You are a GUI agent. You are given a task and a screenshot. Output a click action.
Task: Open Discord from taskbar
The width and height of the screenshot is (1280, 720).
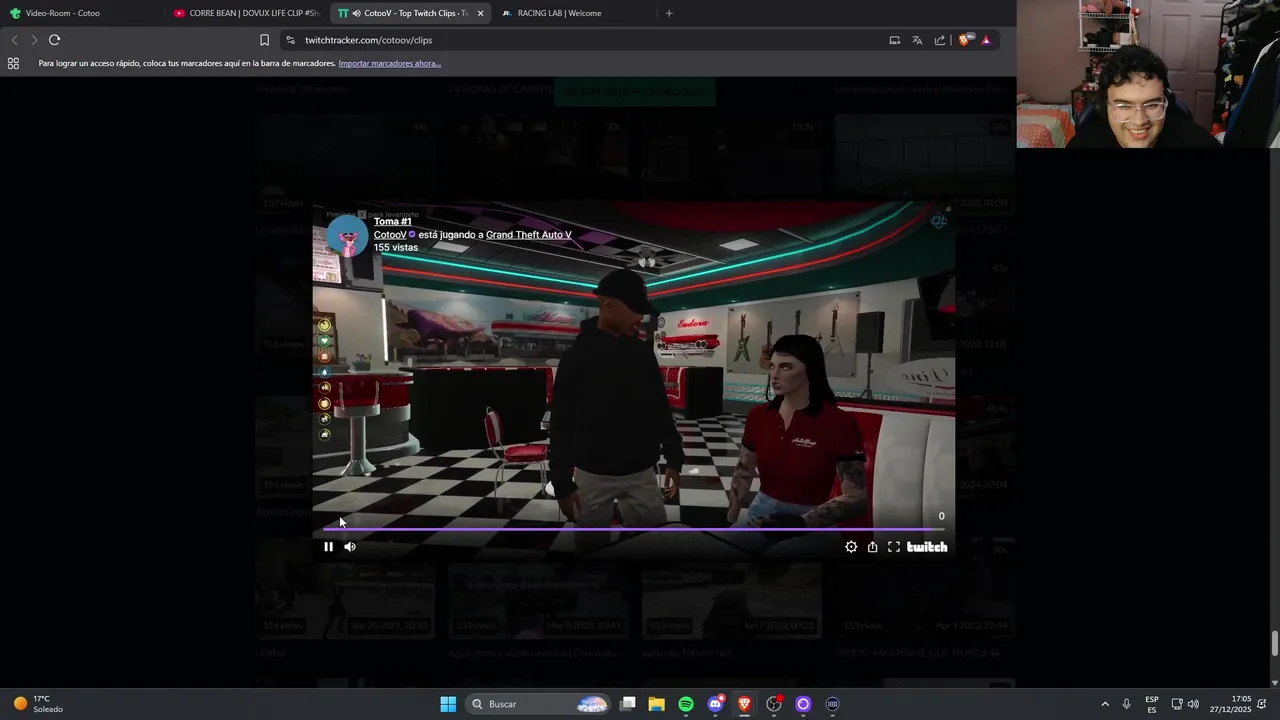(x=715, y=704)
